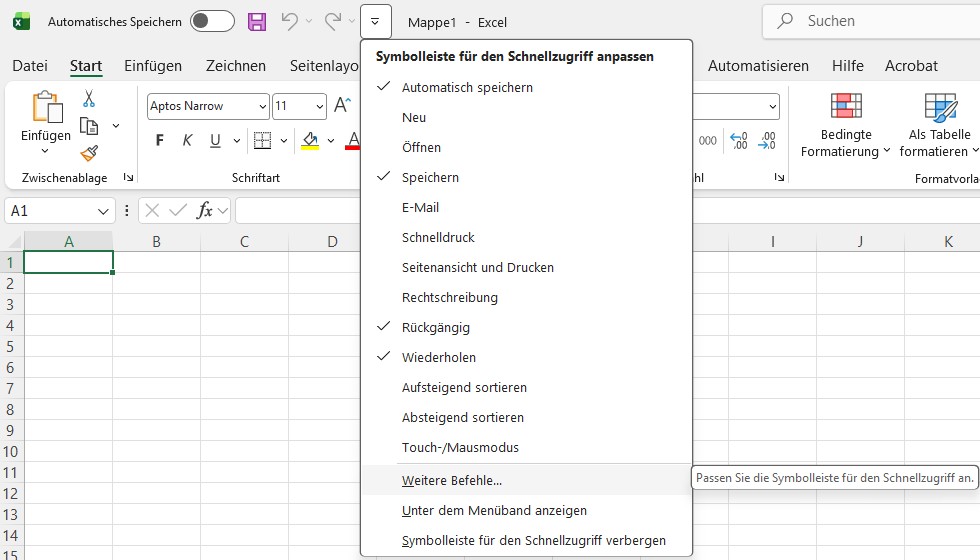Click the Bedingte Formatierung icon
This screenshot has width=980, height=560.
846,107
